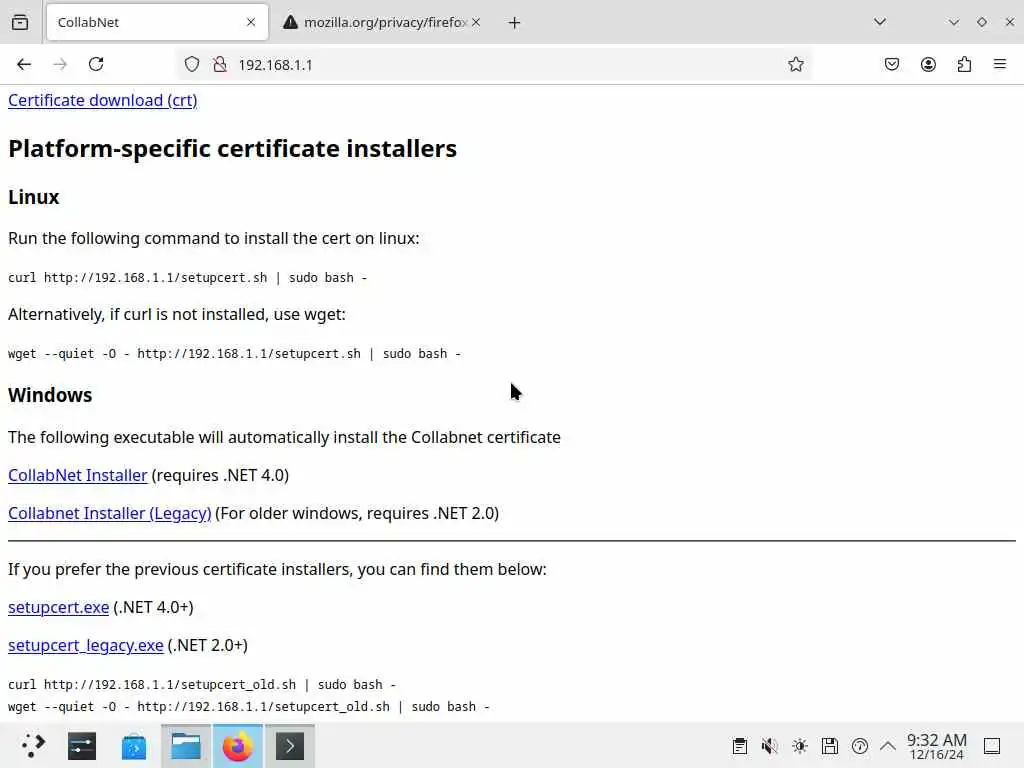Download setupcert_legacy.exe
The width and height of the screenshot is (1024, 768).
[86, 645]
